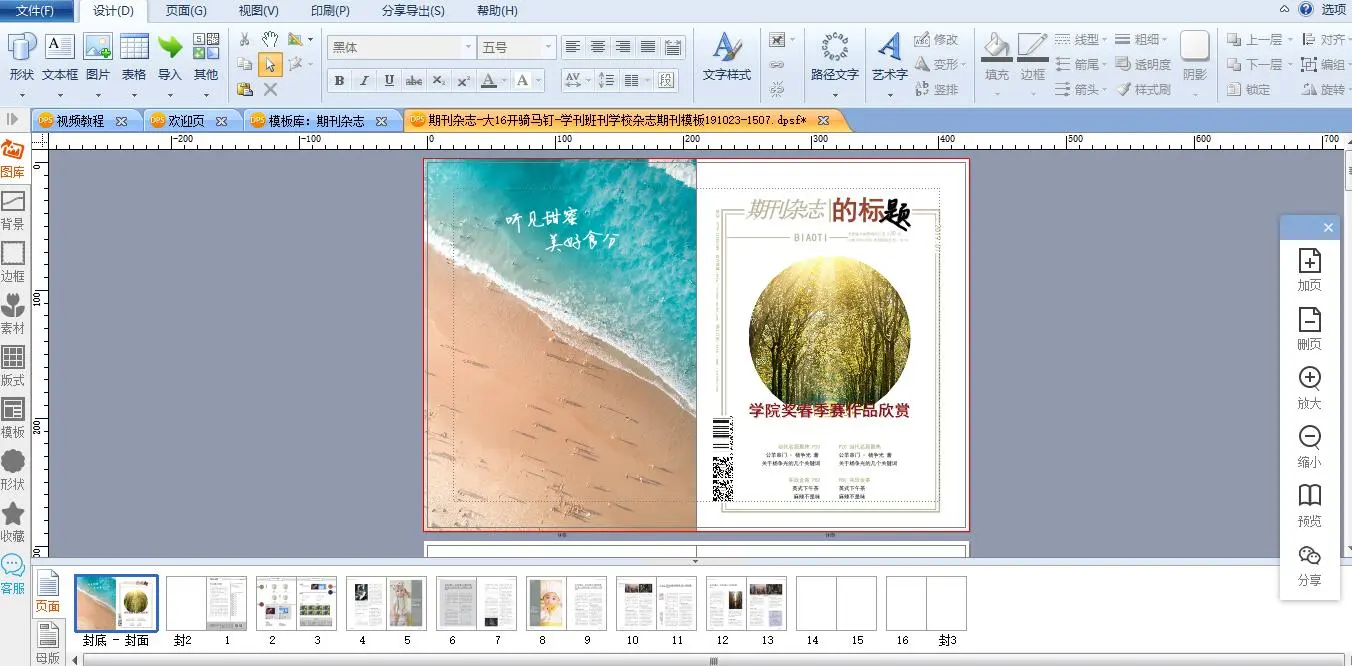Viewport: 1352px width, 666px height.
Task: Open the 五号 font size dropdown
Action: pyautogui.click(x=548, y=47)
